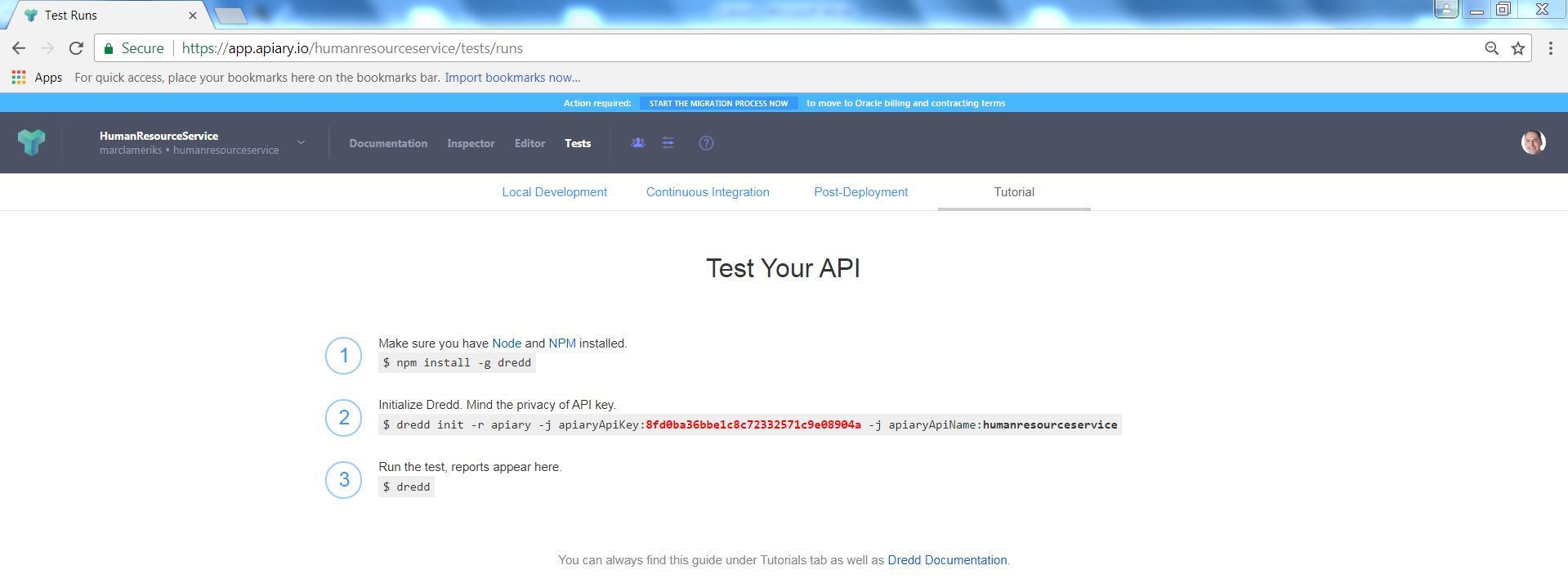Image resolution: width=1568 pixels, height=579 pixels.
Task: Reload the page
Action: pos(76,48)
